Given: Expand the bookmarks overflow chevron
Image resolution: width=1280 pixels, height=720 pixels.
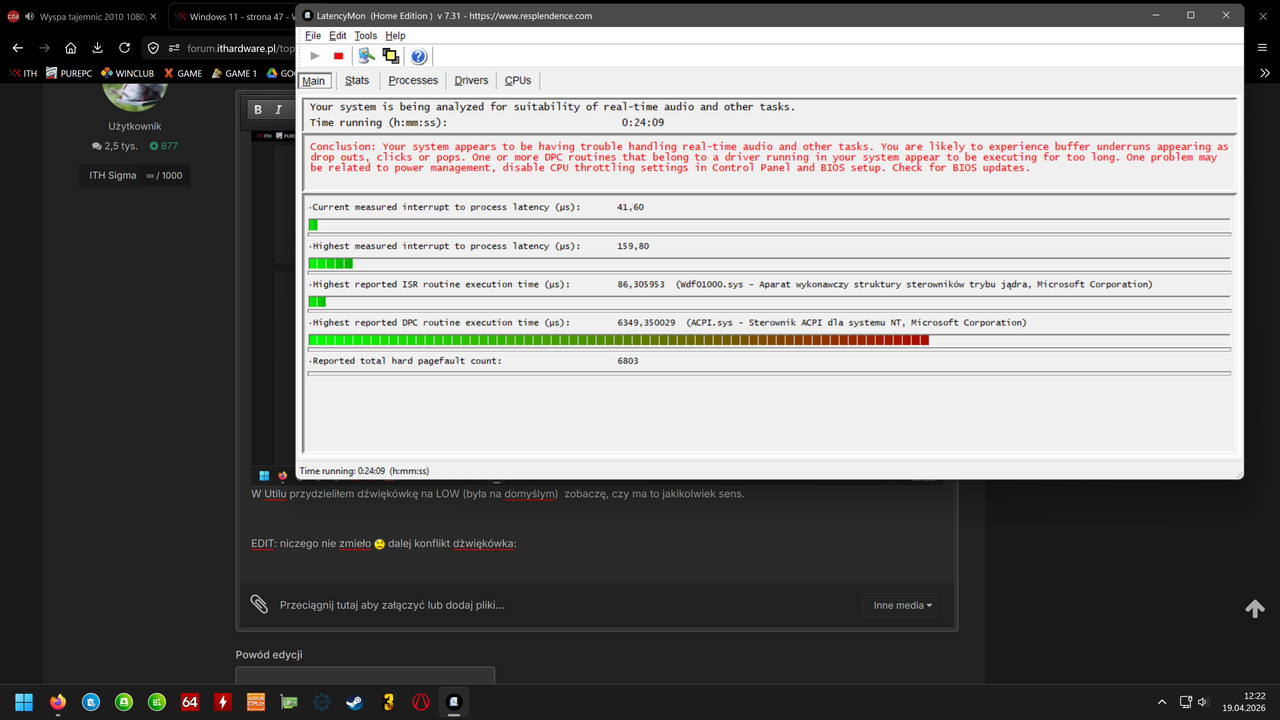Looking at the screenshot, I should tap(1265, 73).
